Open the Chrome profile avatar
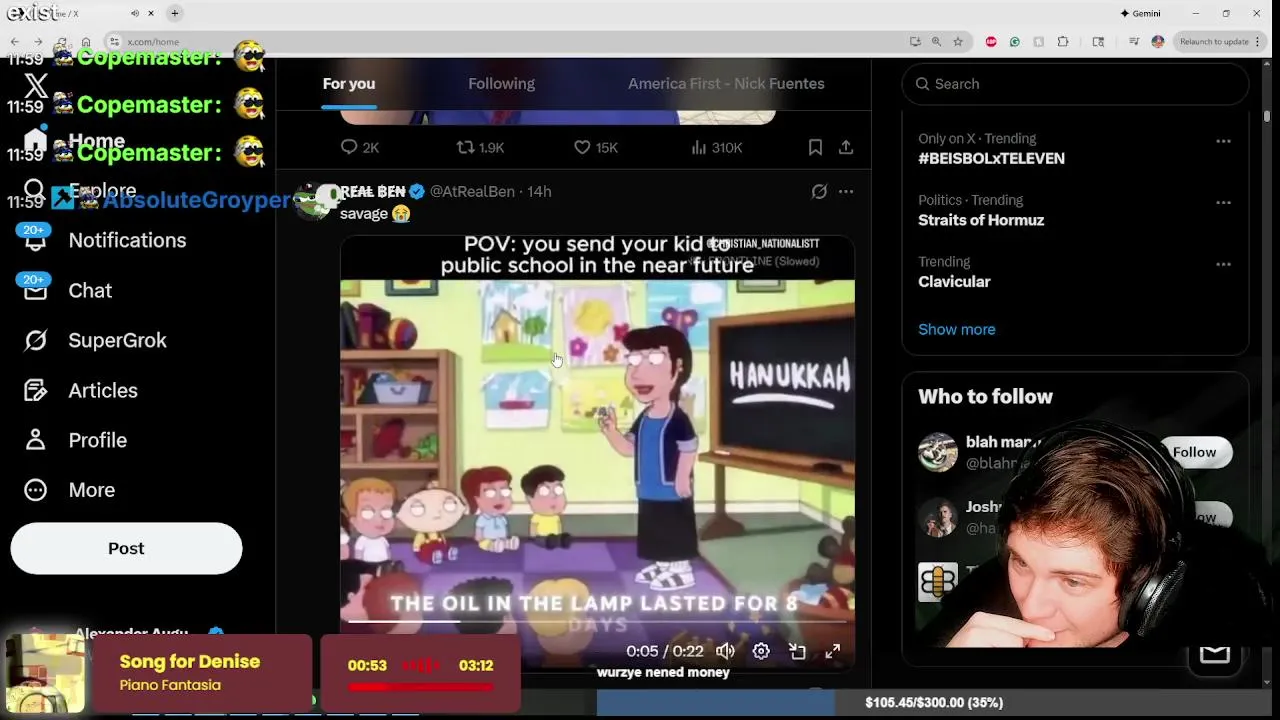The image size is (1280, 720). [1158, 42]
